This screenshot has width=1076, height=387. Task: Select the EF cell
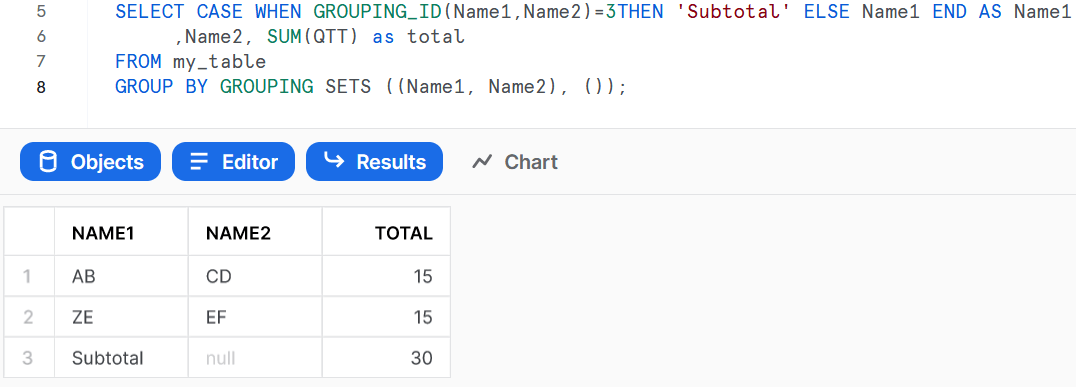[255, 317]
